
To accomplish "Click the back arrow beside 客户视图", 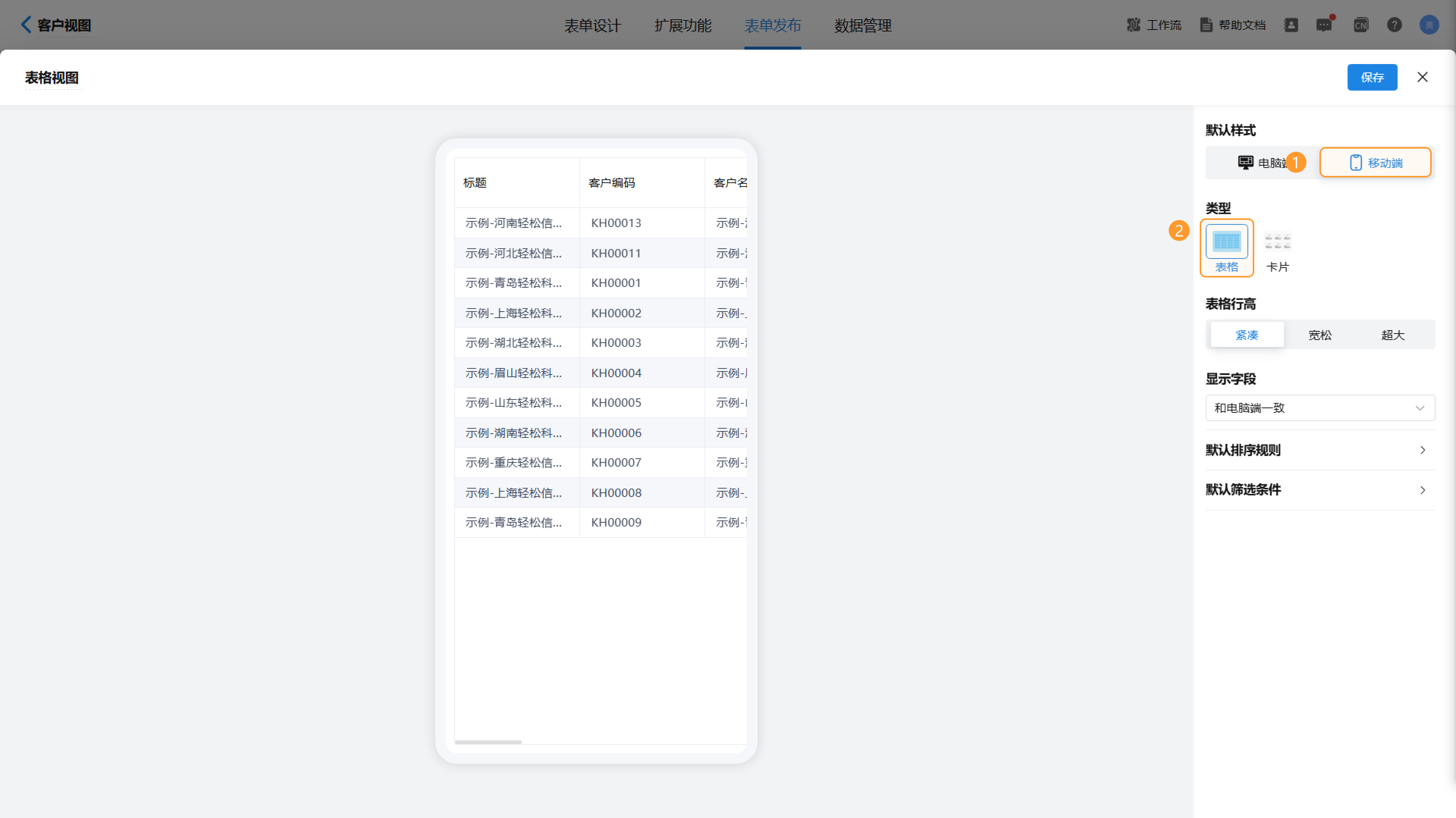I will 25,25.
